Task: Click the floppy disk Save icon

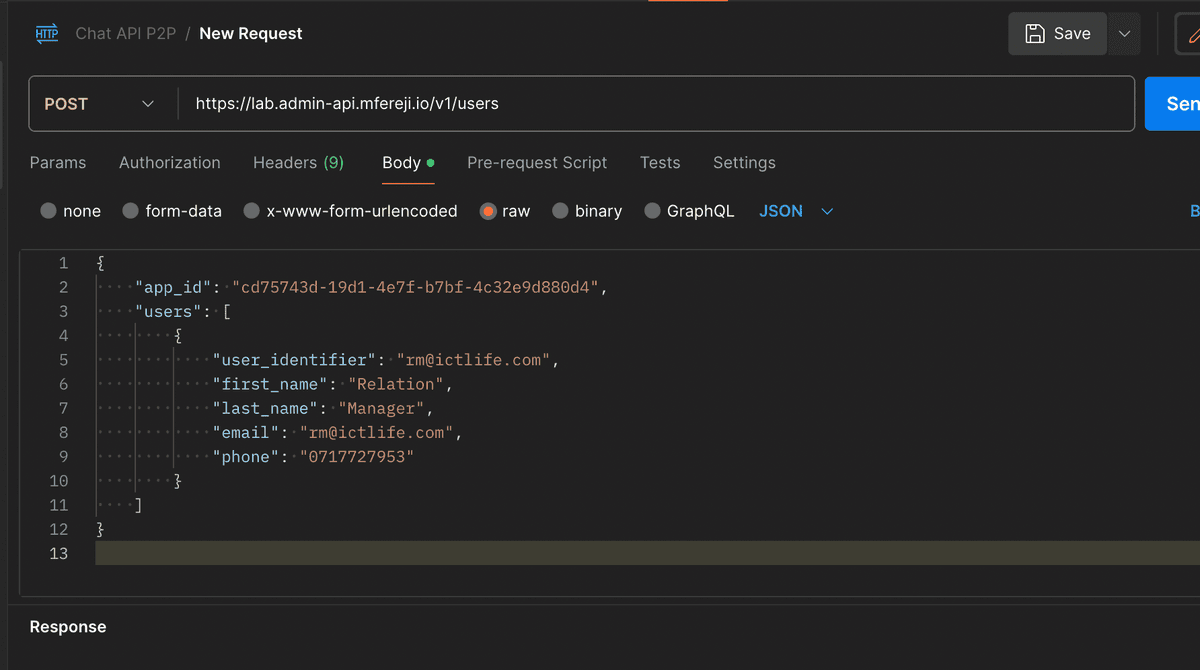Action: tap(1034, 33)
